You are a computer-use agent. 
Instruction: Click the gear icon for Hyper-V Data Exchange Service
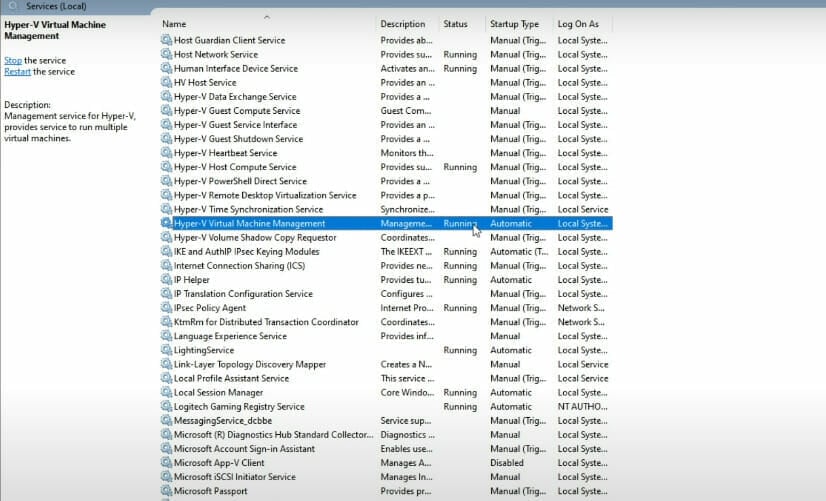[166, 97]
